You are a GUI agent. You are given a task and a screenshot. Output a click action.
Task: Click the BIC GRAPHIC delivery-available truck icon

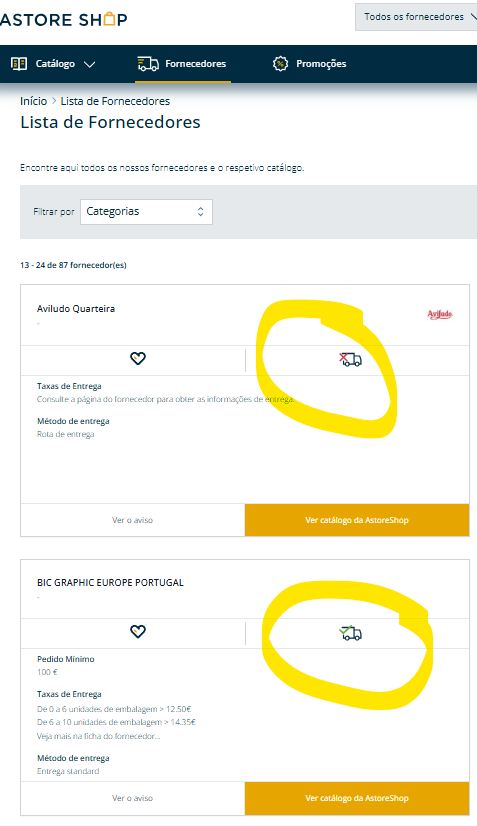point(351,633)
